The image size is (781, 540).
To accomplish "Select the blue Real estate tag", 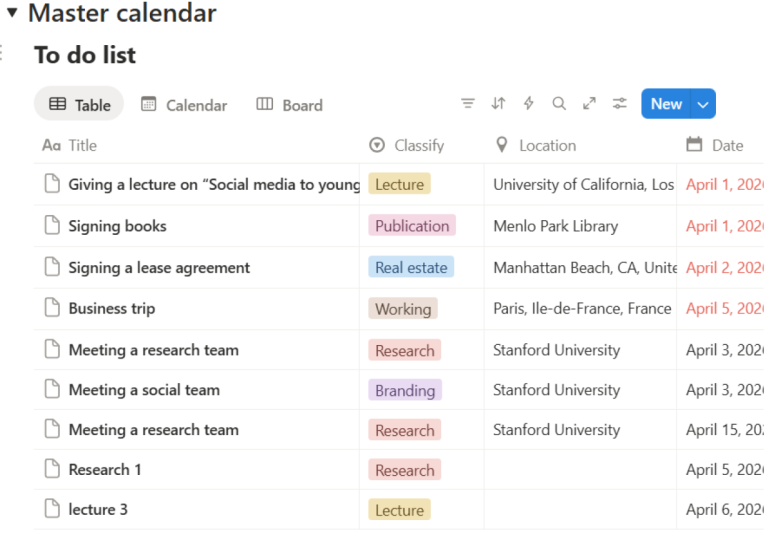I will tap(411, 268).
